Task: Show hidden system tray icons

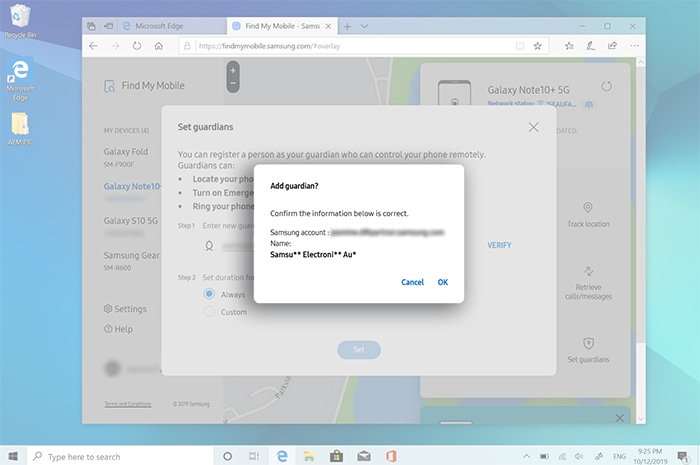Action: (x=527, y=456)
